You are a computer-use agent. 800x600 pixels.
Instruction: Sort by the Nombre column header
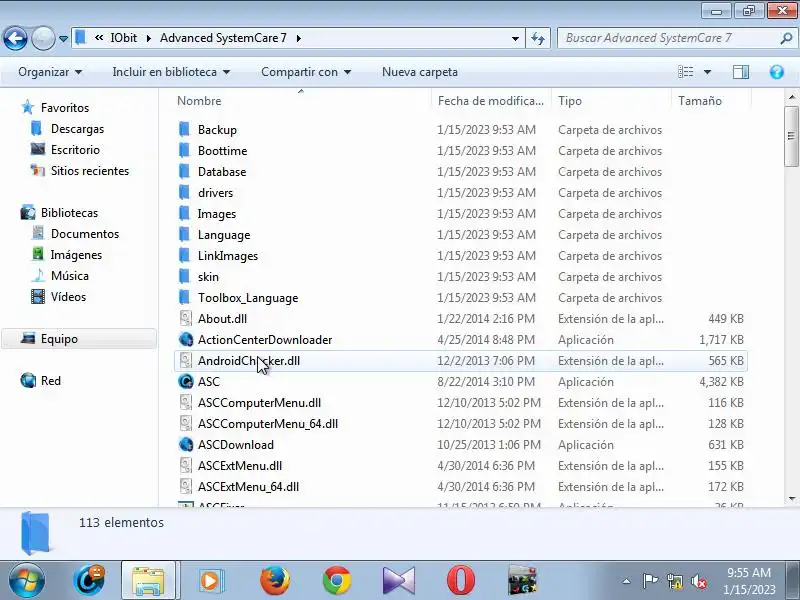tap(199, 101)
